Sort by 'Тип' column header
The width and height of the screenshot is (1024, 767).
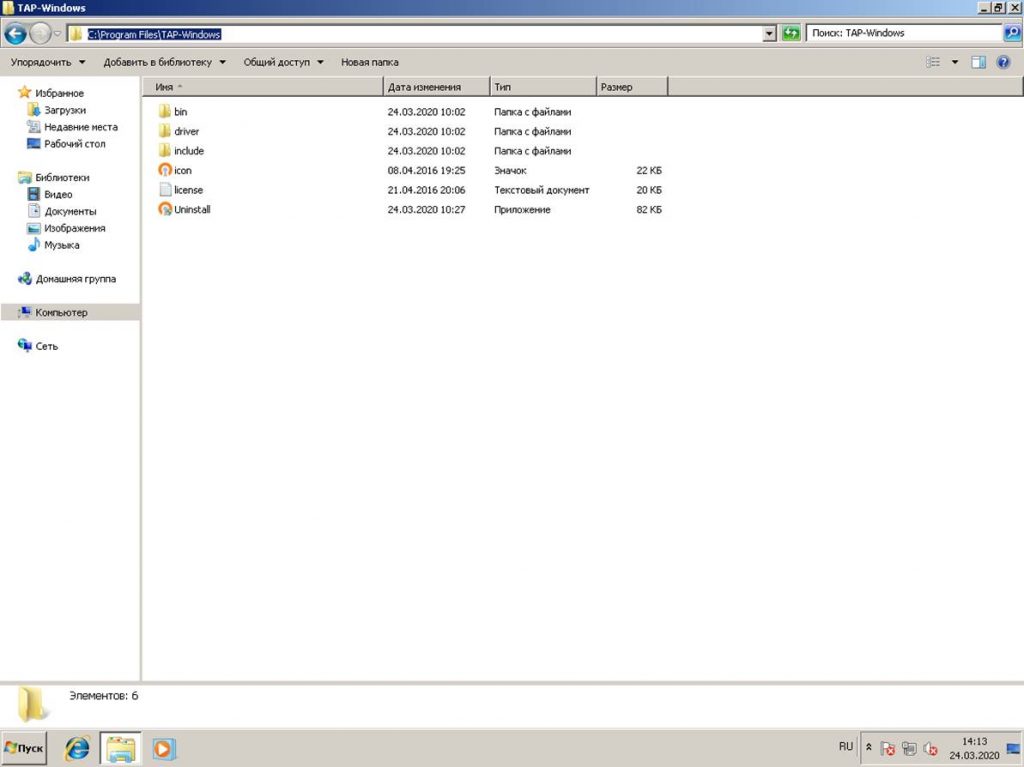(543, 87)
